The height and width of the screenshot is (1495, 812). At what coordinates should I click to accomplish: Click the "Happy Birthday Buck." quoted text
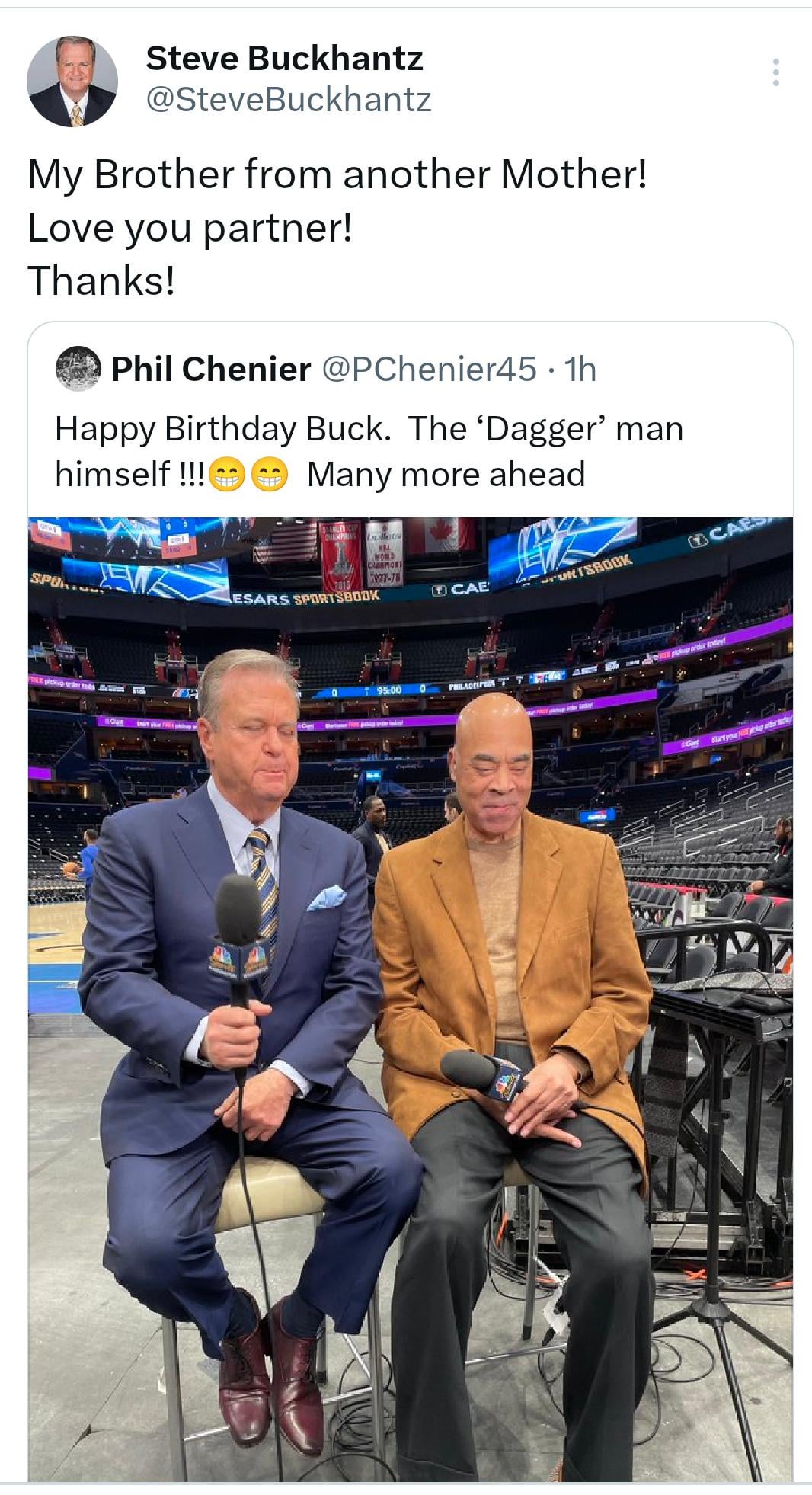[x=223, y=429]
